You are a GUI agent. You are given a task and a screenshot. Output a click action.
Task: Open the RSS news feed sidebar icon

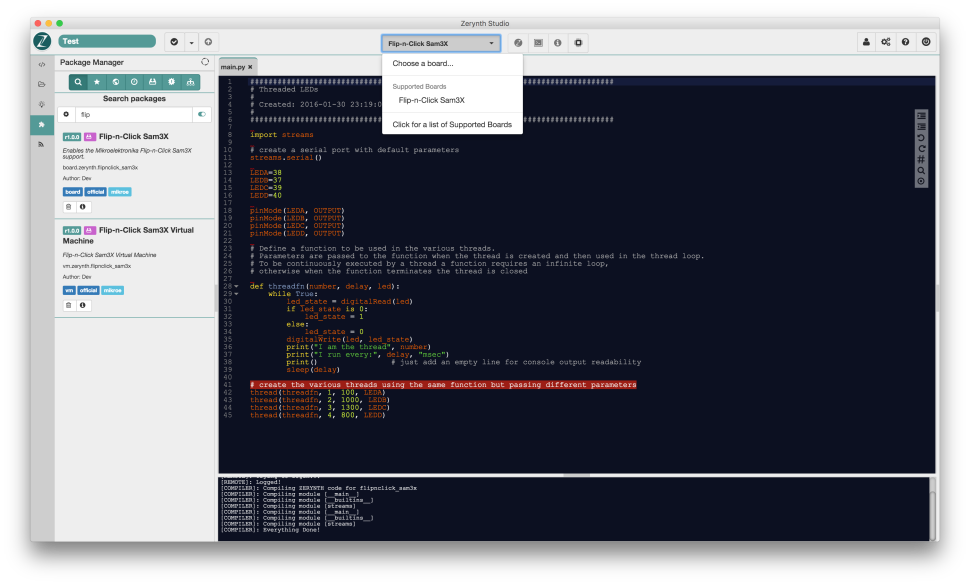coord(42,144)
